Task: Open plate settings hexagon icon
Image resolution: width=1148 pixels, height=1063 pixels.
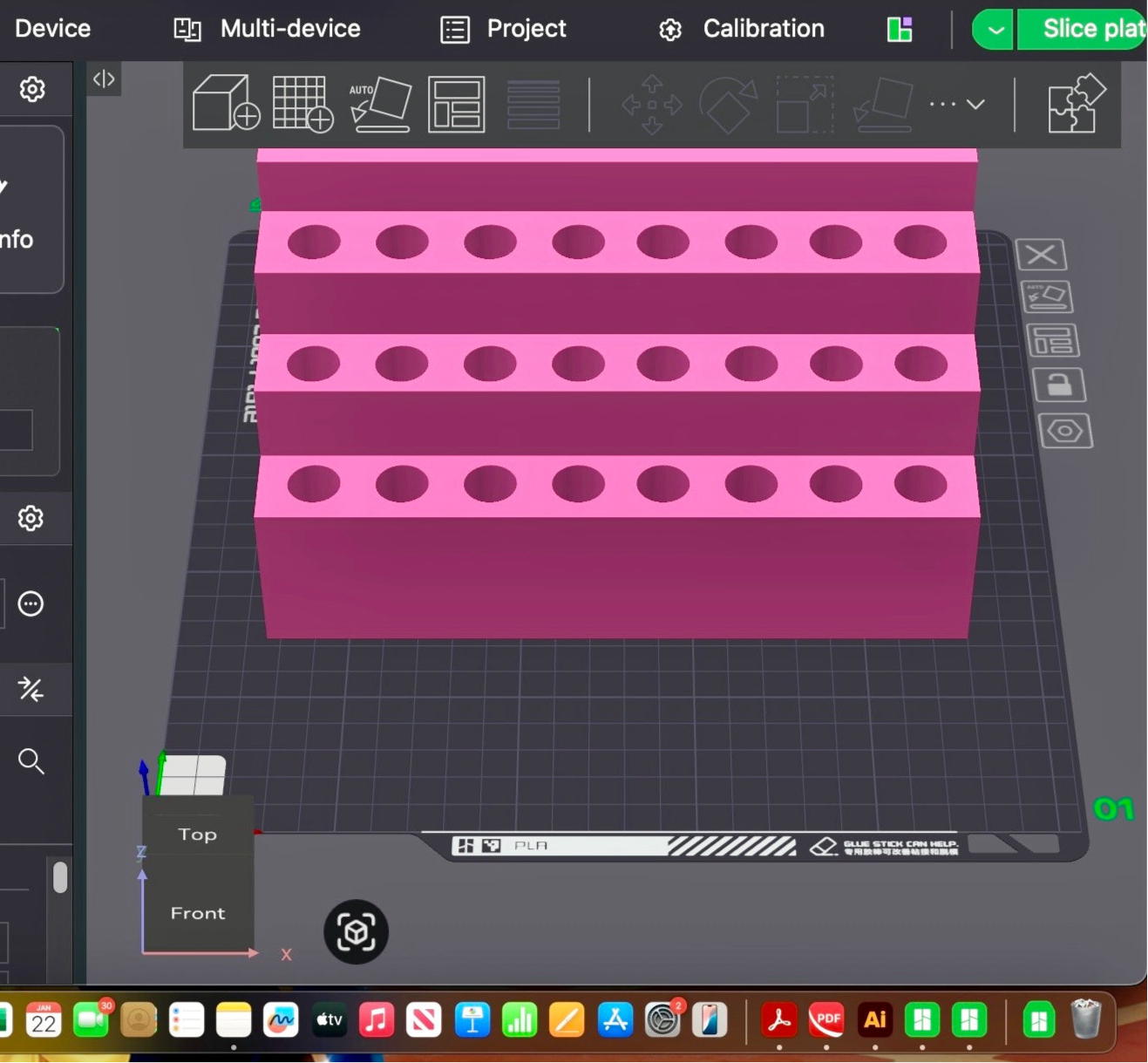Action: (1065, 431)
